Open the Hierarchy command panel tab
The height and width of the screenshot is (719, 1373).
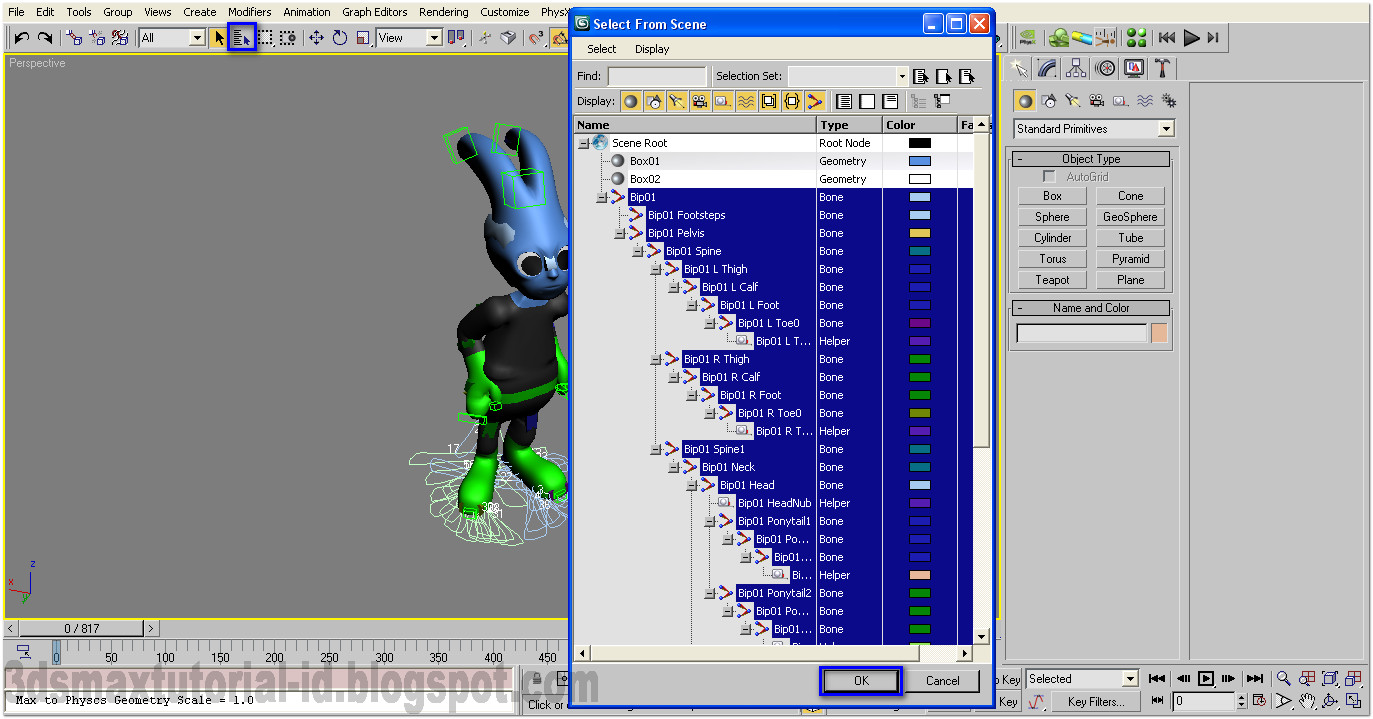coord(1076,68)
